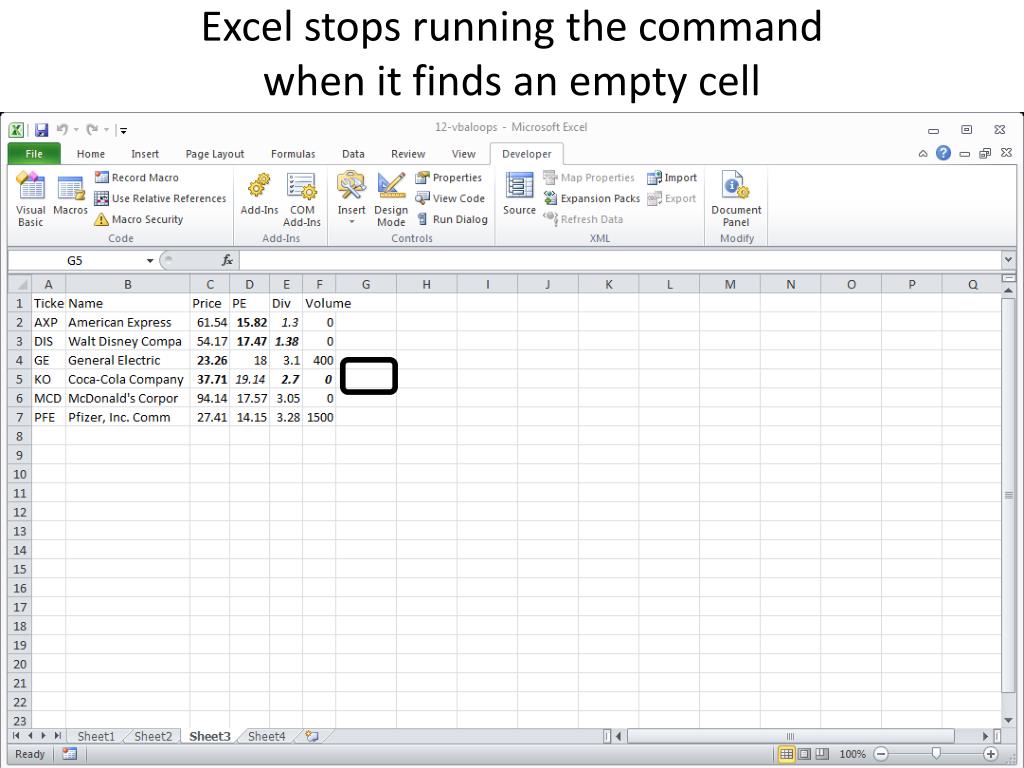Click the vertical scrollbar down arrow
This screenshot has height=768, width=1024.
[1008, 720]
